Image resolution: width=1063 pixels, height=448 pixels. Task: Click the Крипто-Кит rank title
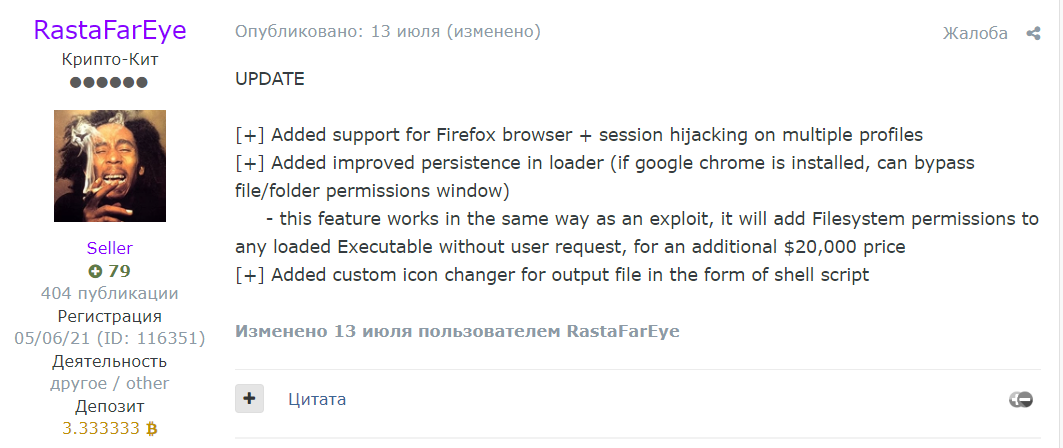click(110, 59)
